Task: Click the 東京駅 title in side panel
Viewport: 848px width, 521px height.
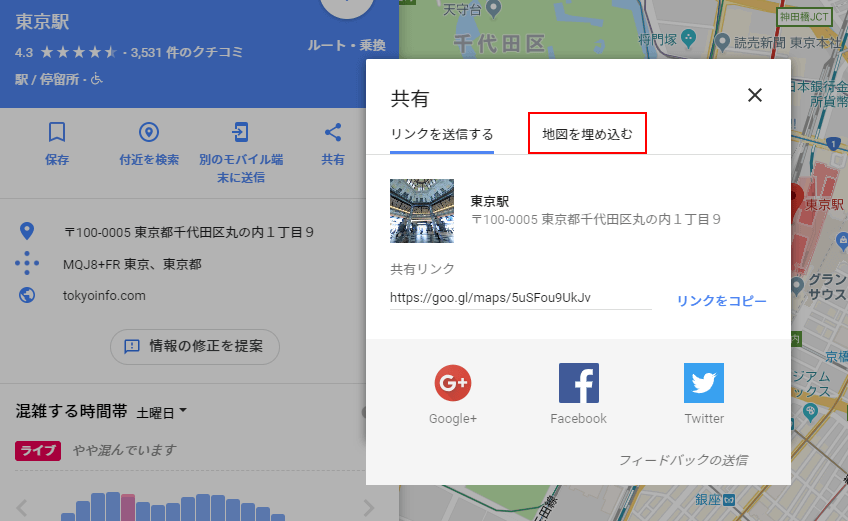Action: click(42, 22)
